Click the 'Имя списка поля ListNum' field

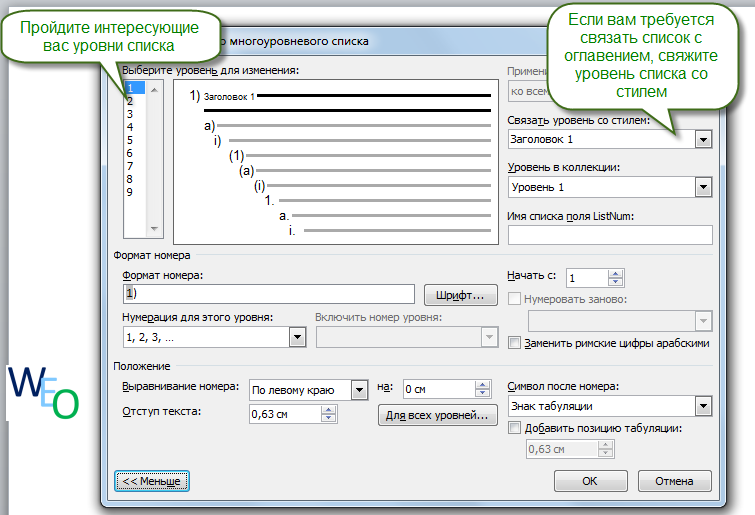609,235
